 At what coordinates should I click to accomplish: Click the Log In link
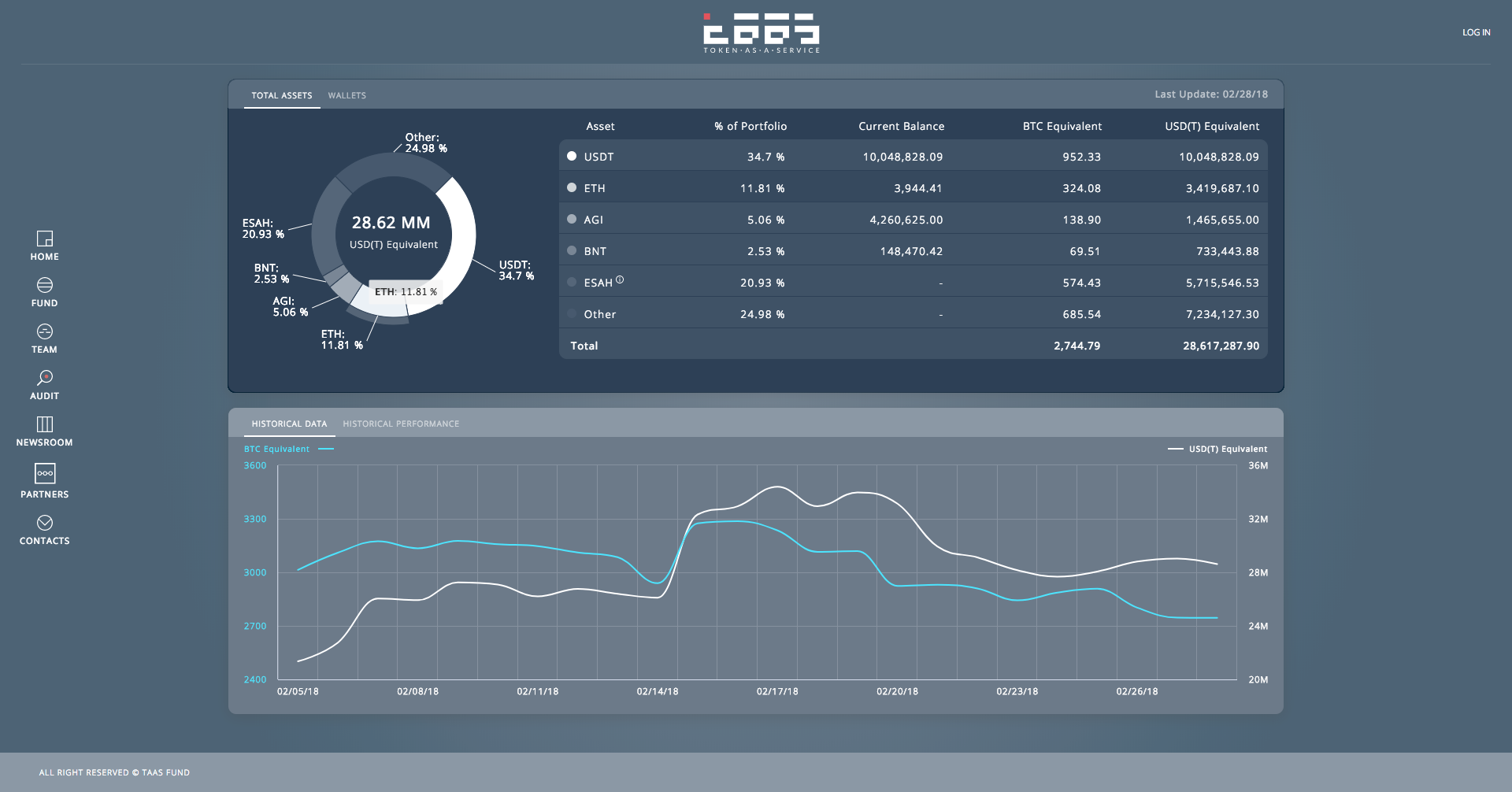pyautogui.click(x=1477, y=32)
